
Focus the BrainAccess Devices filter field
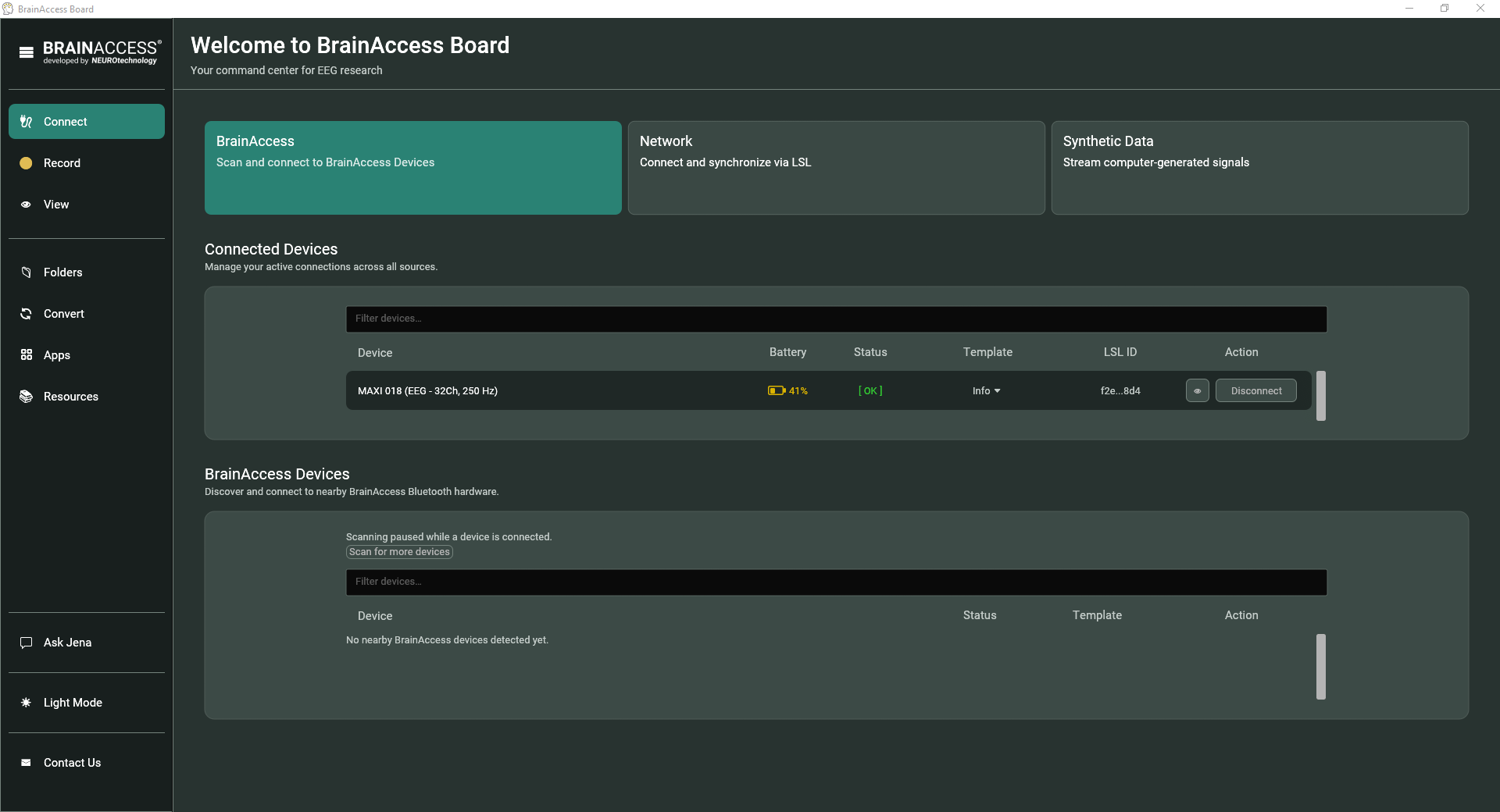pos(837,582)
